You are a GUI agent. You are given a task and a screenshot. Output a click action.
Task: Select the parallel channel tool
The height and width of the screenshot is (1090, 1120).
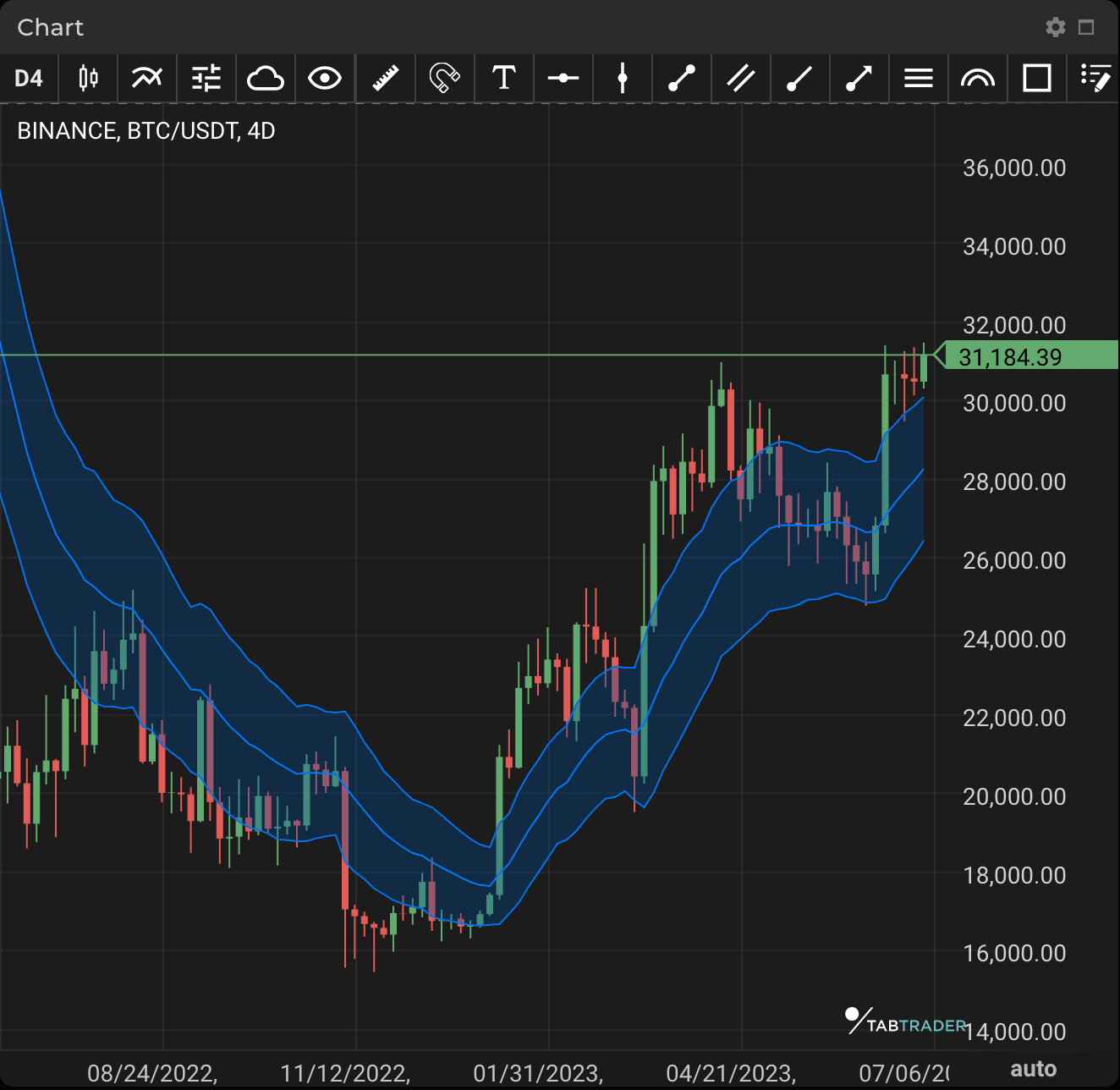point(741,79)
